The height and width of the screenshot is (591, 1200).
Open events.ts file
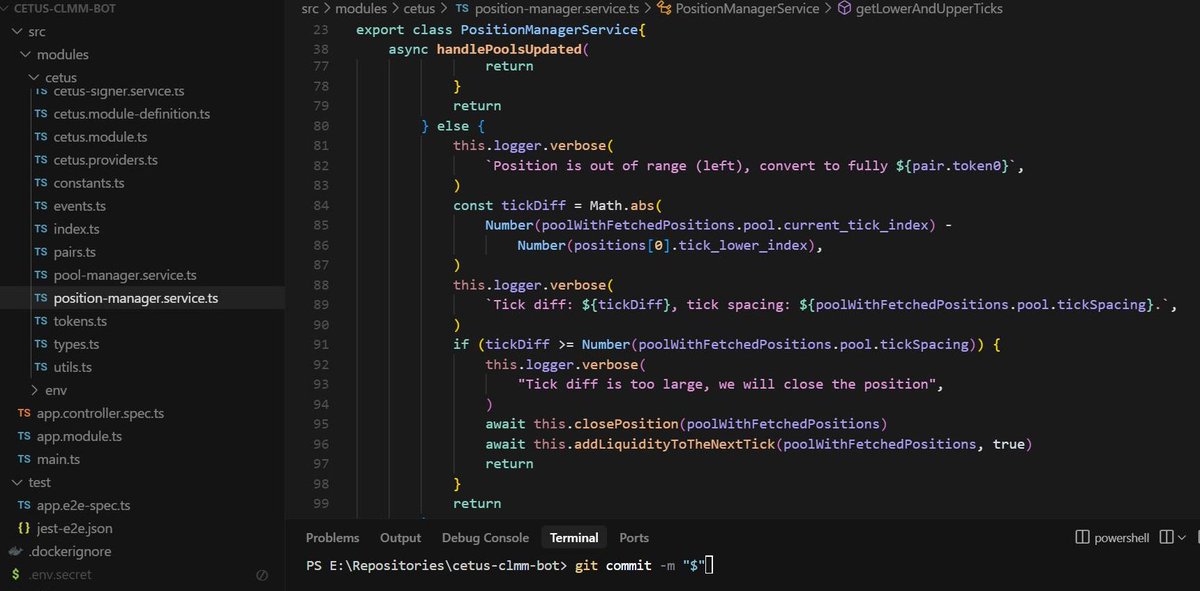click(x=79, y=206)
